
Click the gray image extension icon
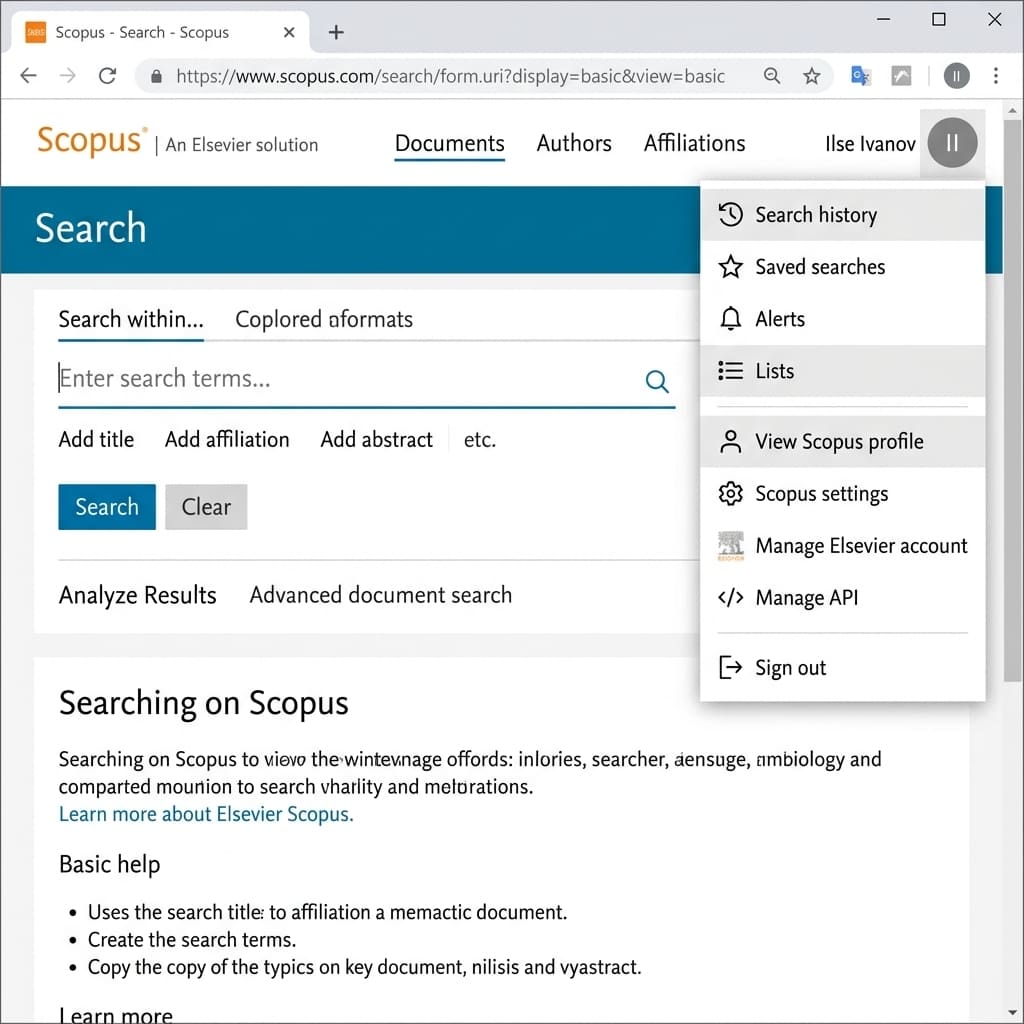(901, 76)
